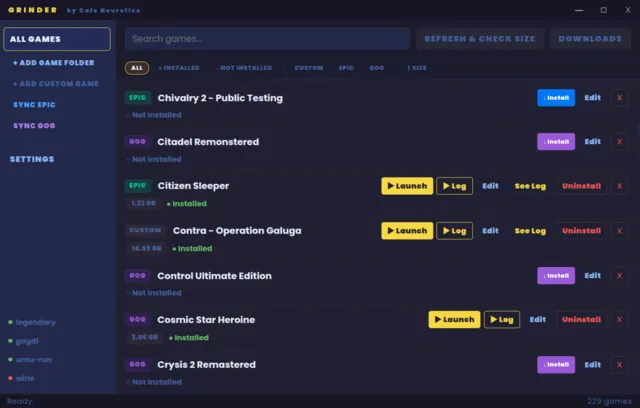Edit Control Ultimate Edition entry

click(x=593, y=276)
